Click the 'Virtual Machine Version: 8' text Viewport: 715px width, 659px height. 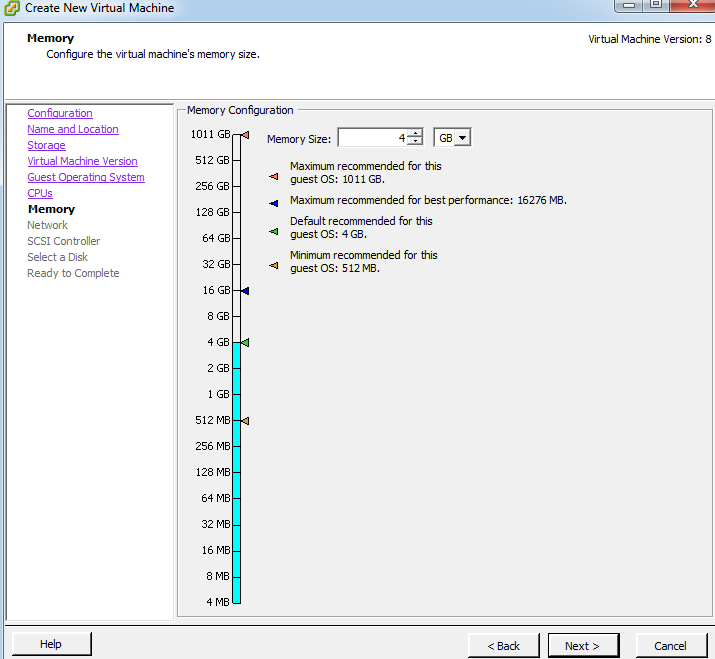click(x=650, y=39)
